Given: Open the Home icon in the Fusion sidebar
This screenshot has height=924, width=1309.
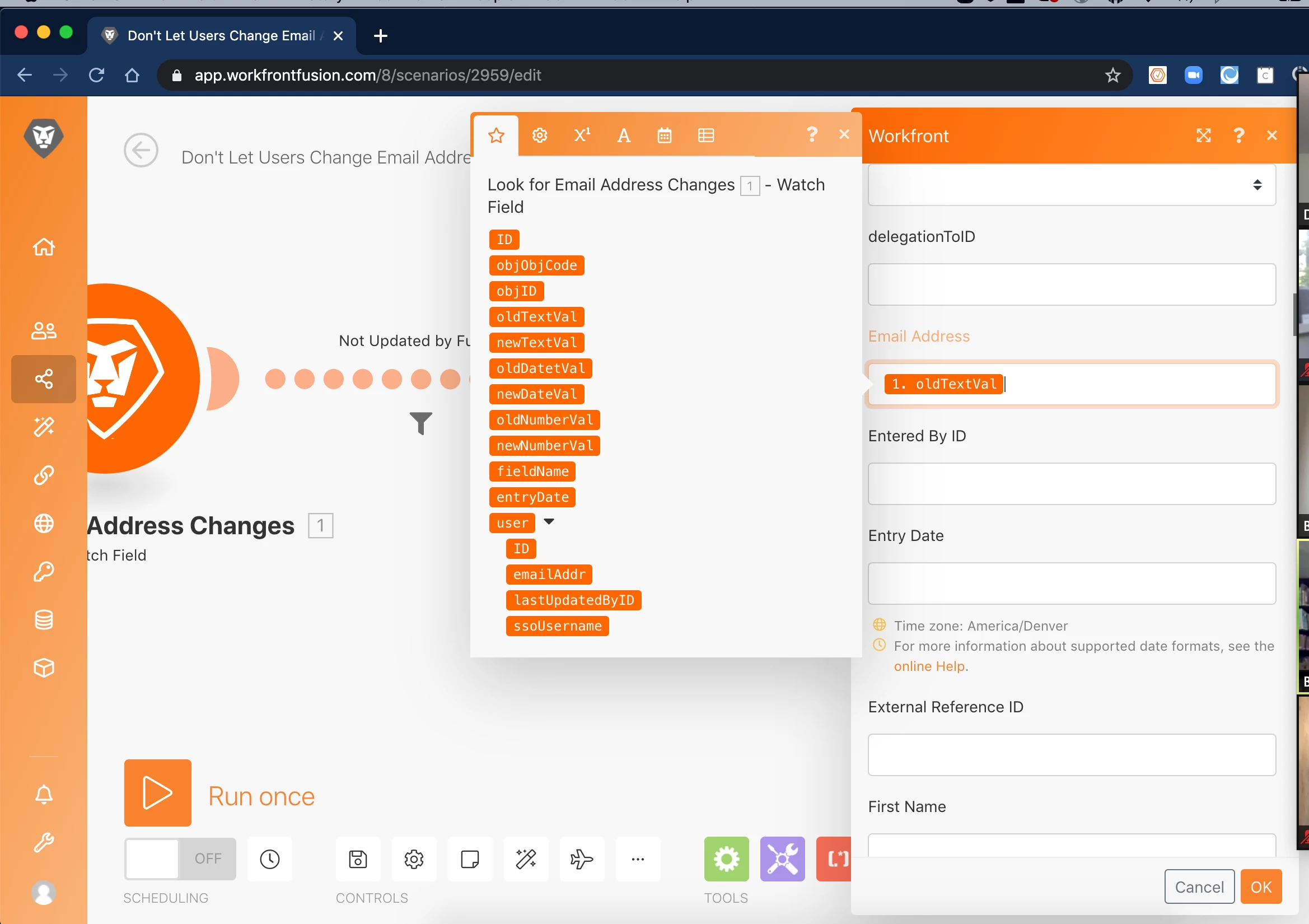Looking at the screenshot, I should tap(44, 247).
